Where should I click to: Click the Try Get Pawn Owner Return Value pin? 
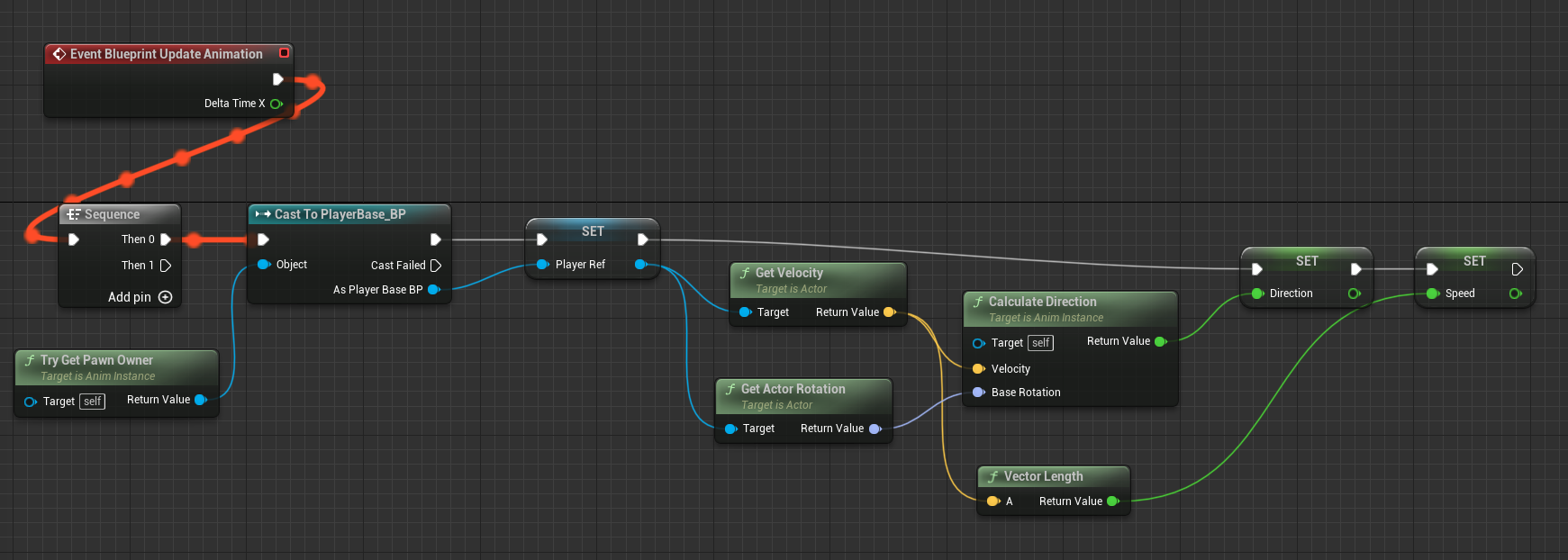[x=200, y=400]
